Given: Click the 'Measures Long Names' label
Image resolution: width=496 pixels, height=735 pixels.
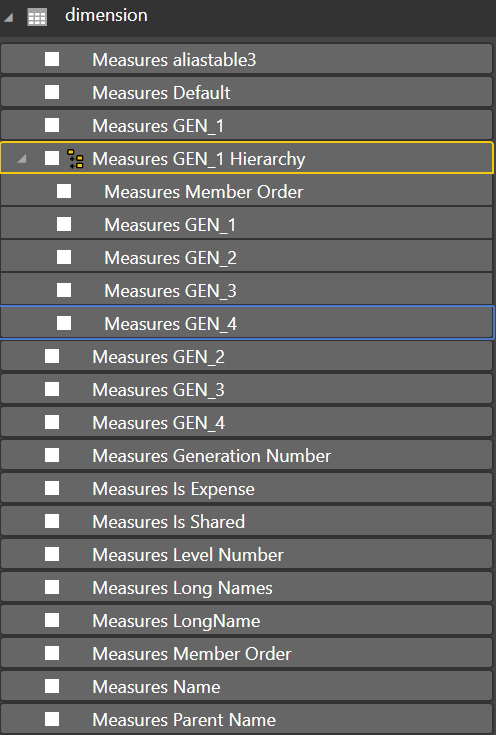Looking at the screenshot, I should pos(182,588).
